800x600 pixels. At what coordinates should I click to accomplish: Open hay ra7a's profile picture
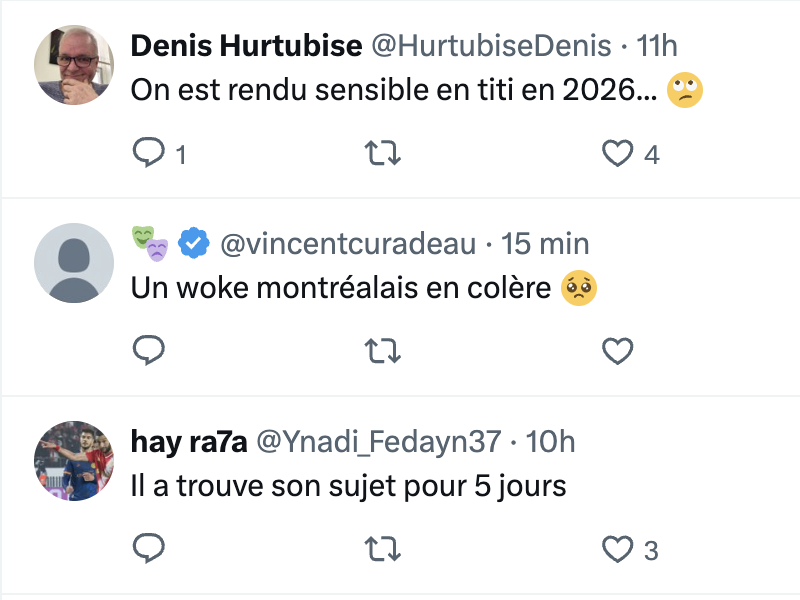(74, 460)
